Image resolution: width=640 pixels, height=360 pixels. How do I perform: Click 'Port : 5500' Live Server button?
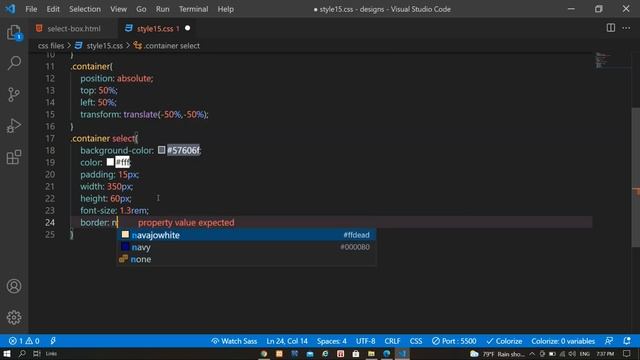click(454, 341)
